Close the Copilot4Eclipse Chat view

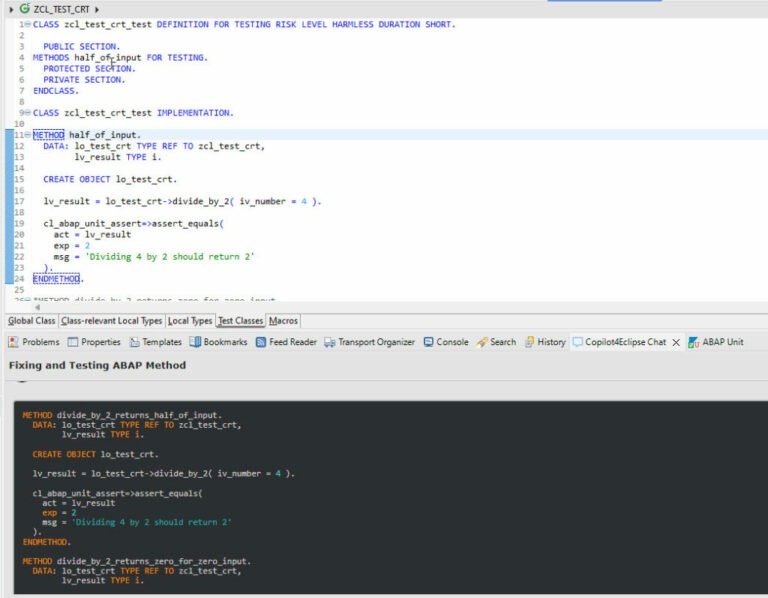[676, 342]
